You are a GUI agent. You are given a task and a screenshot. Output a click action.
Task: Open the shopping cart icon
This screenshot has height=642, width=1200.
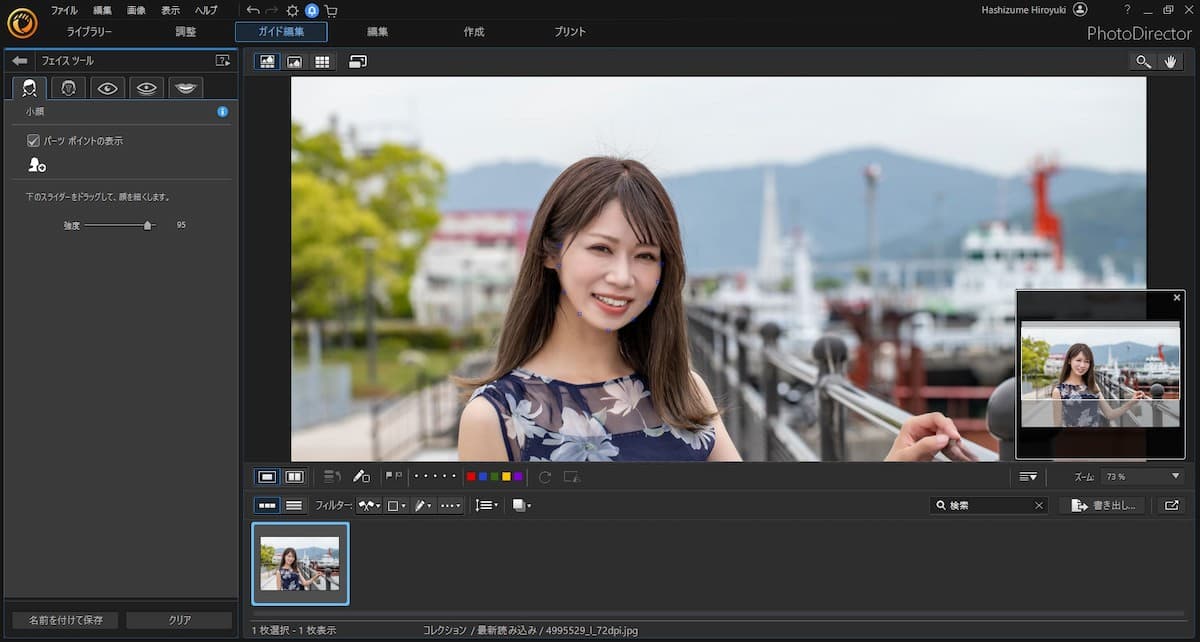point(331,10)
